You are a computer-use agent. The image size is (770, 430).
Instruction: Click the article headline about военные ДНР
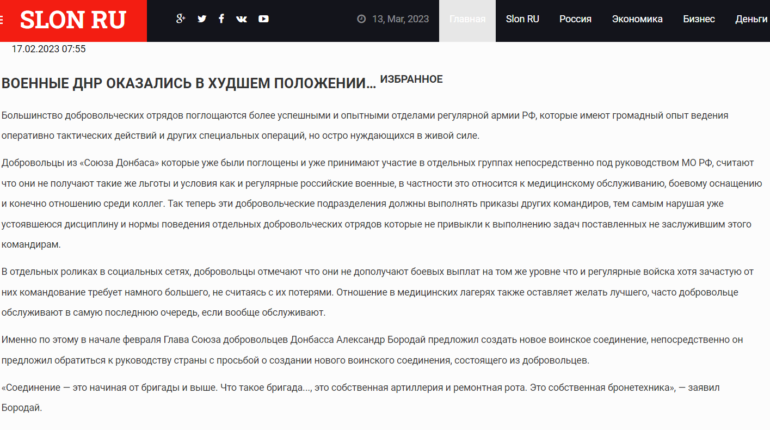[x=189, y=82]
